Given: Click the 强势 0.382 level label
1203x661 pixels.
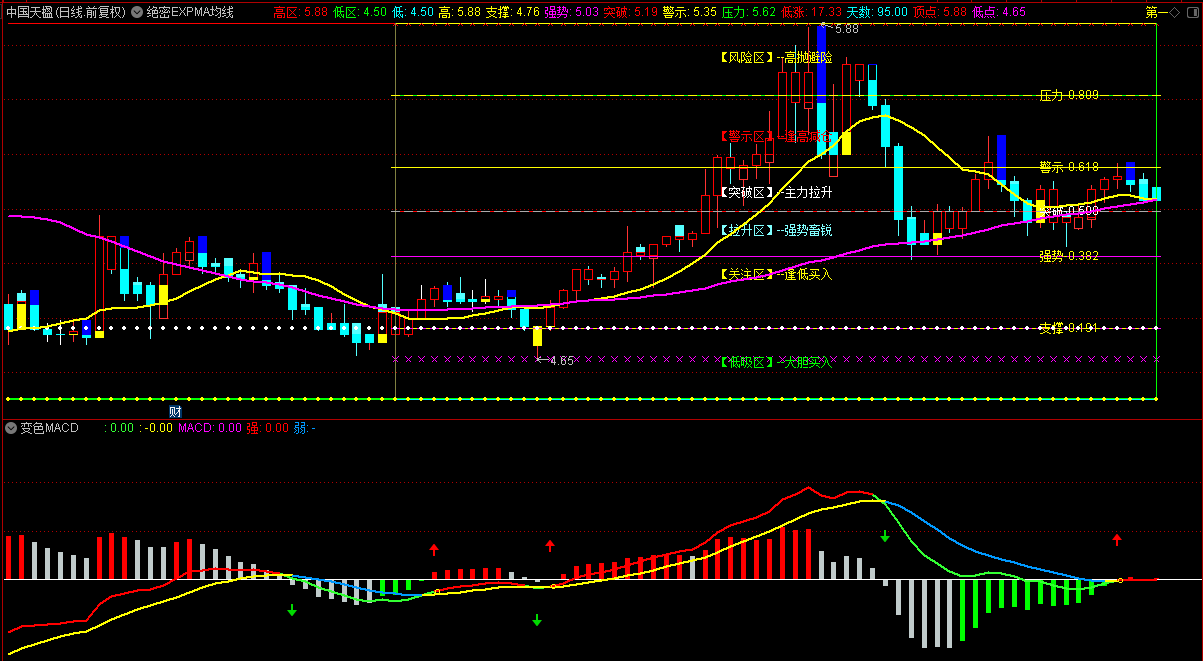Looking at the screenshot, I should point(1068,256).
